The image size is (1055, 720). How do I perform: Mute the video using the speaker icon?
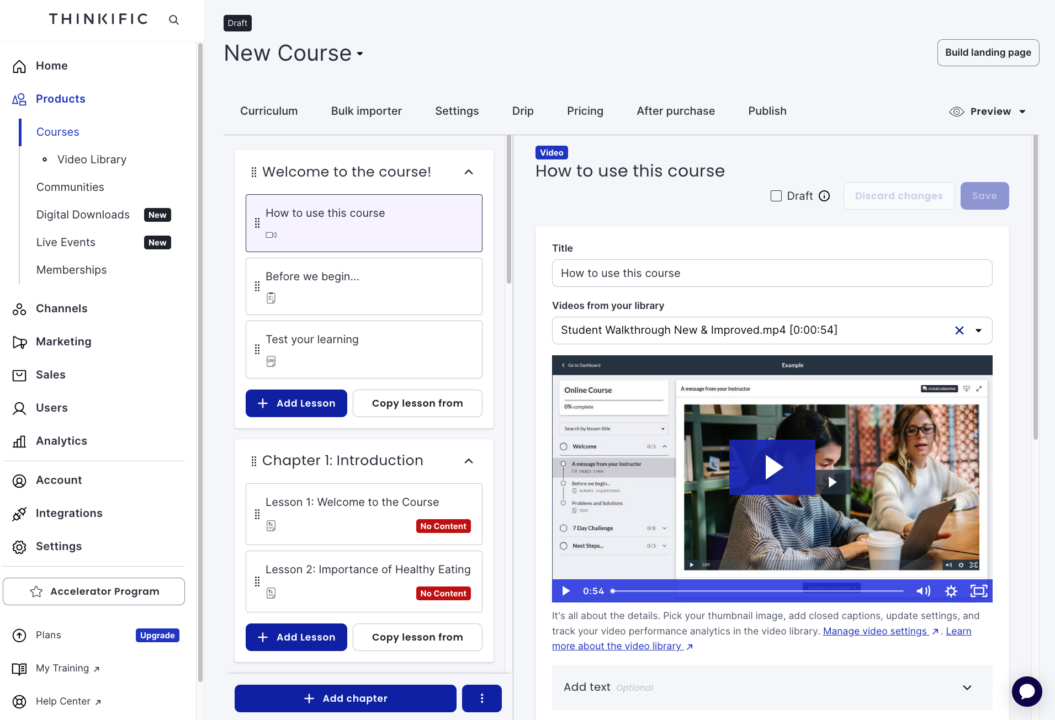[x=922, y=590]
